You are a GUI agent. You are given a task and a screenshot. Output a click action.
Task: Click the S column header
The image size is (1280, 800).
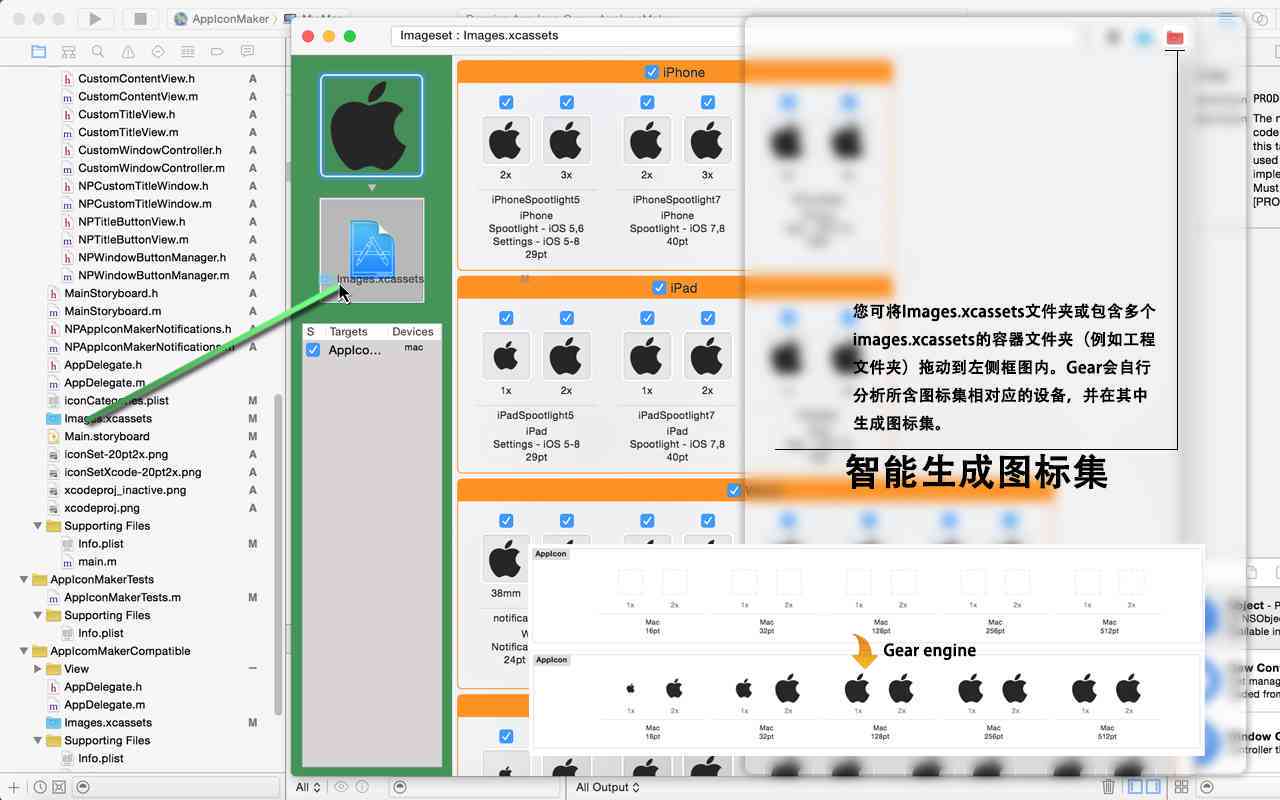(x=311, y=331)
